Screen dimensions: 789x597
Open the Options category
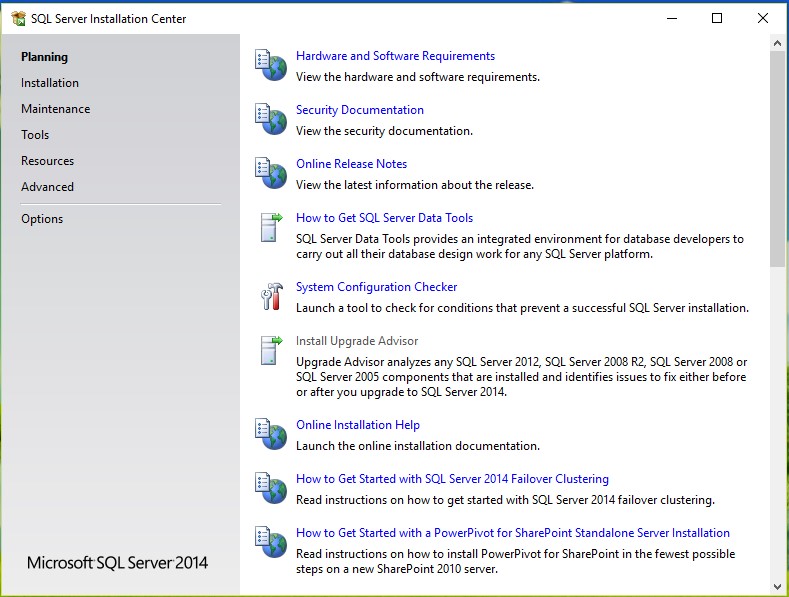click(x=42, y=219)
